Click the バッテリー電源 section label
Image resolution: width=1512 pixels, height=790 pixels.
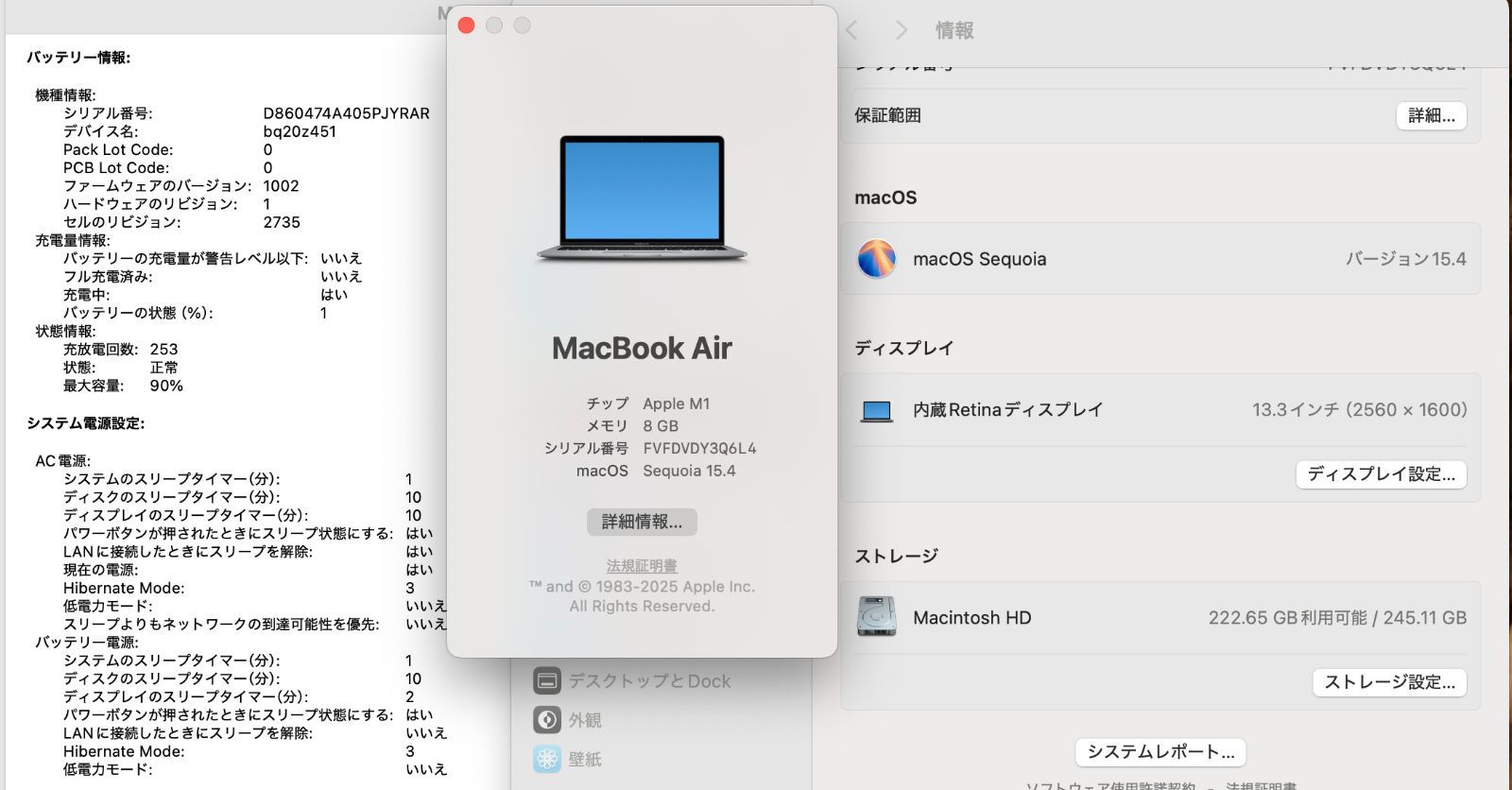[x=87, y=642]
